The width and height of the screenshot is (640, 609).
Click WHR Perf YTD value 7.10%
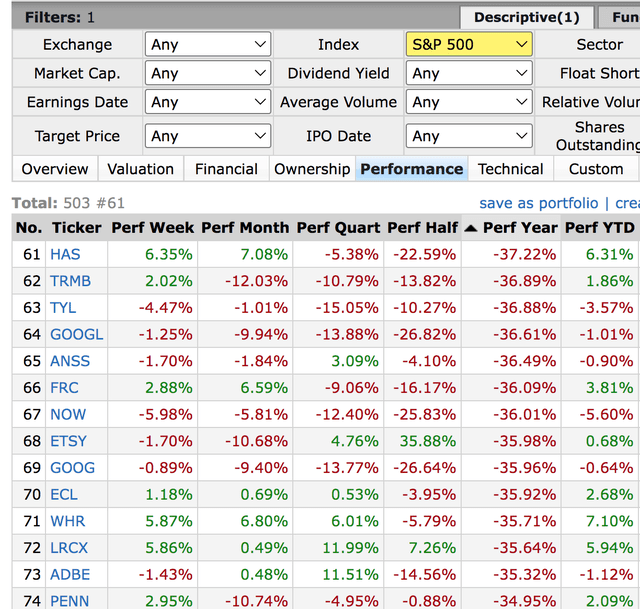tap(609, 521)
